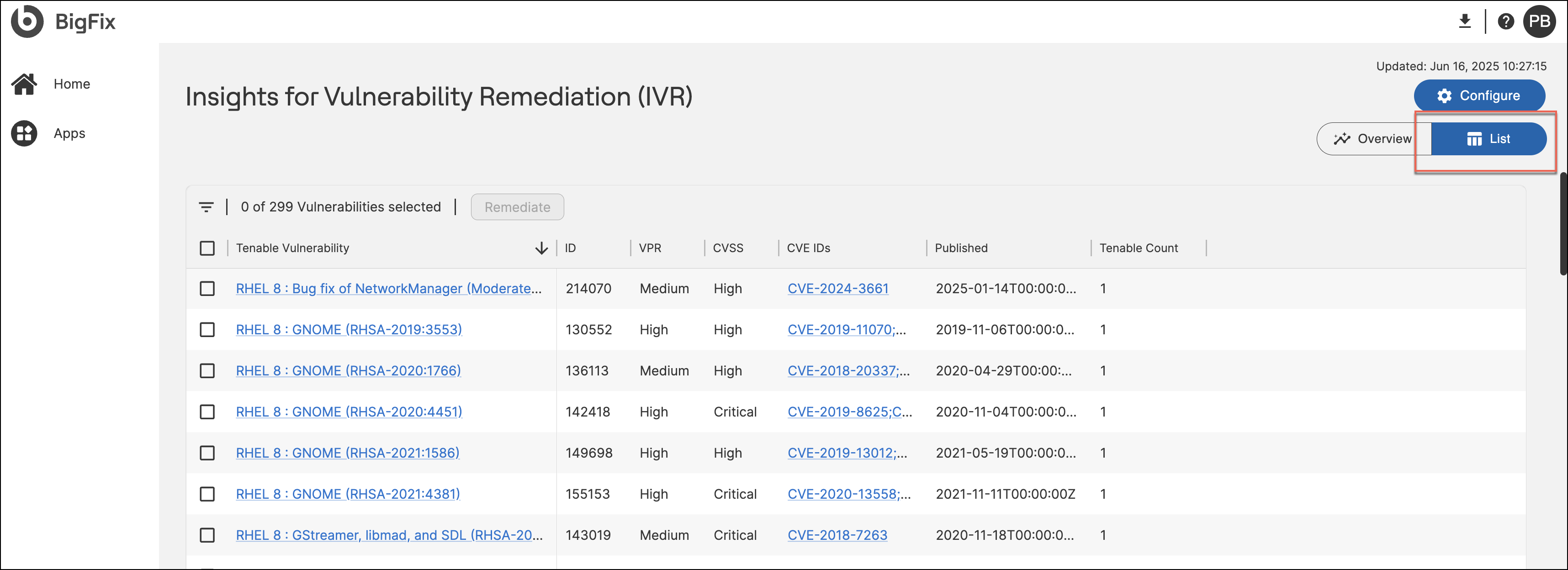Click the disabled Remediate button
The width and height of the screenshot is (1568, 570).
pyautogui.click(x=517, y=207)
